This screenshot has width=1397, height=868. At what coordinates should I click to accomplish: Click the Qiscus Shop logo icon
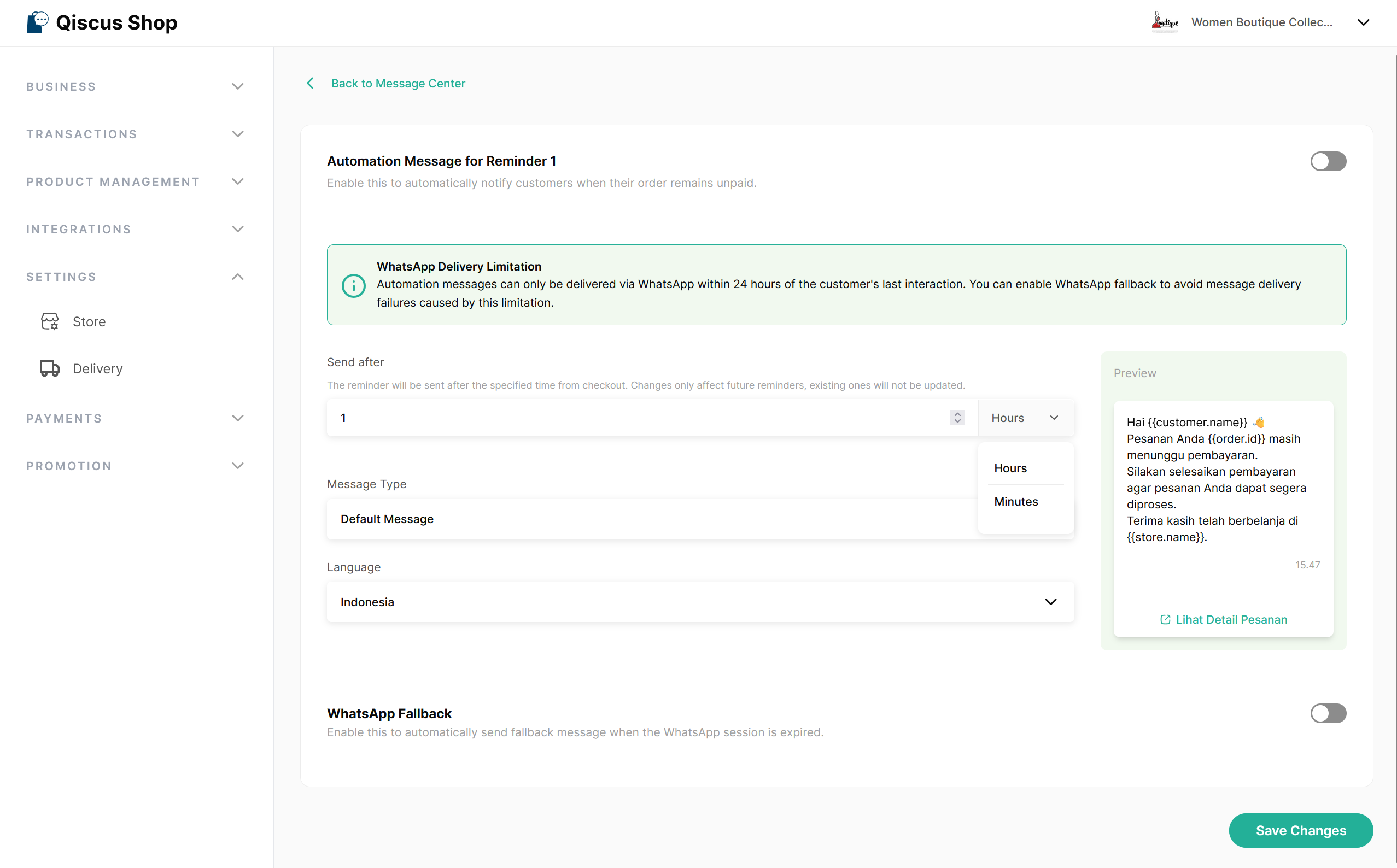(x=38, y=22)
